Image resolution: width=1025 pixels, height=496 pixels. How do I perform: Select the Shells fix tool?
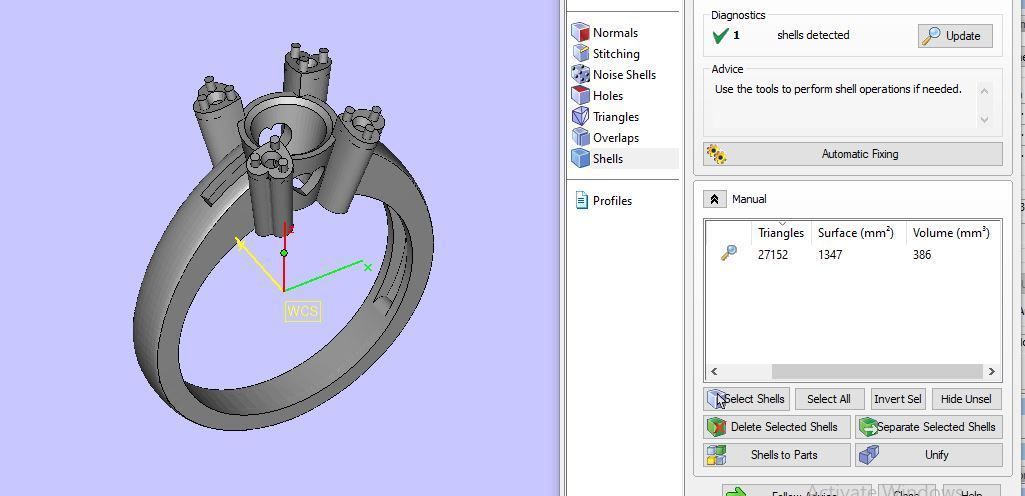click(624, 159)
